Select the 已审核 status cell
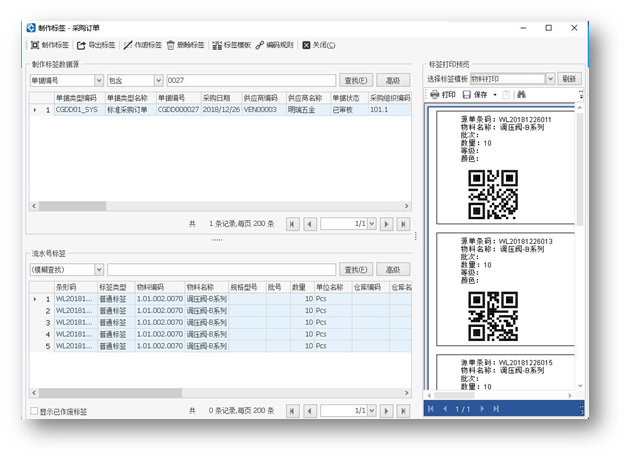The width and height of the screenshot is (631, 461). point(349,110)
